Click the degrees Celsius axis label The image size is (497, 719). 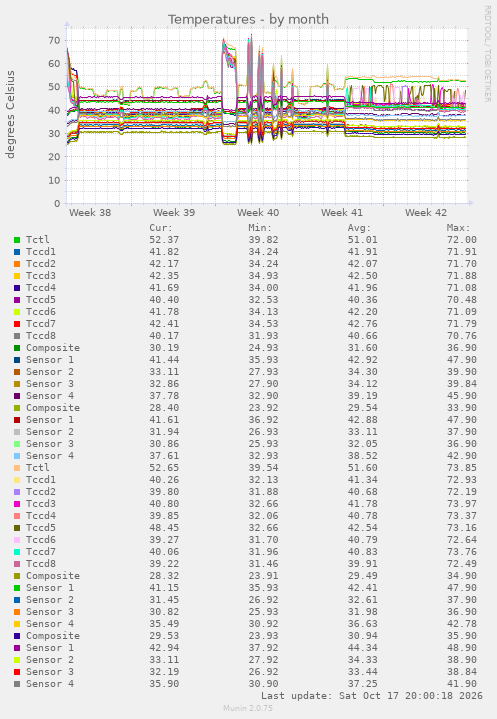pos(10,114)
